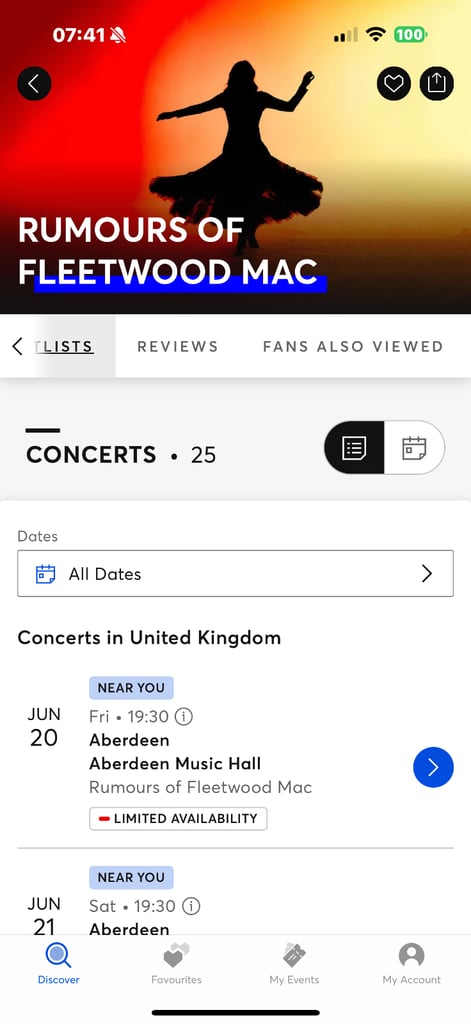Open the Reviews tab
This screenshot has height=1024, width=471.
pyautogui.click(x=177, y=346)
